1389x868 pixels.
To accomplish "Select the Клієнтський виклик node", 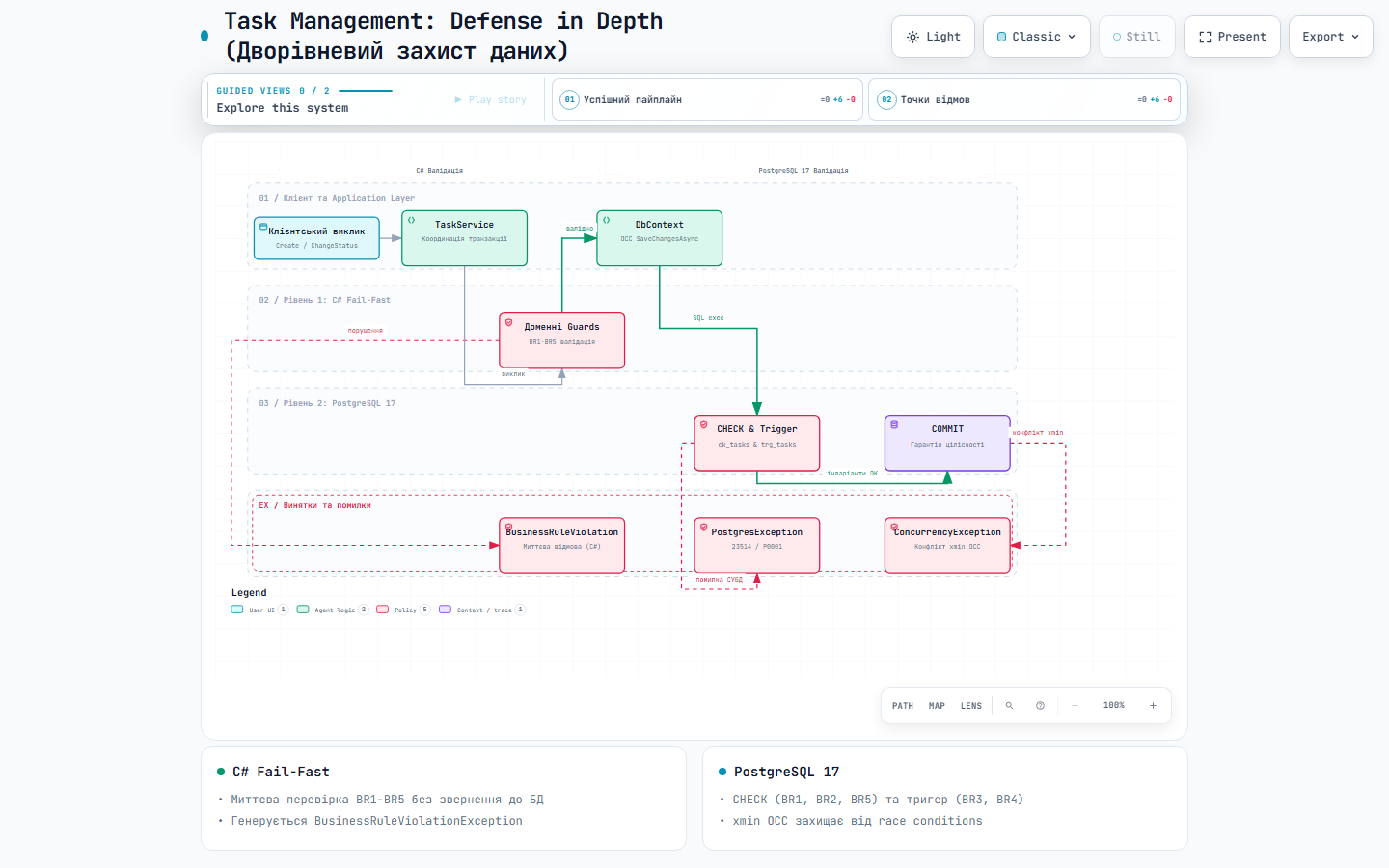I will (x=316, y=238).
